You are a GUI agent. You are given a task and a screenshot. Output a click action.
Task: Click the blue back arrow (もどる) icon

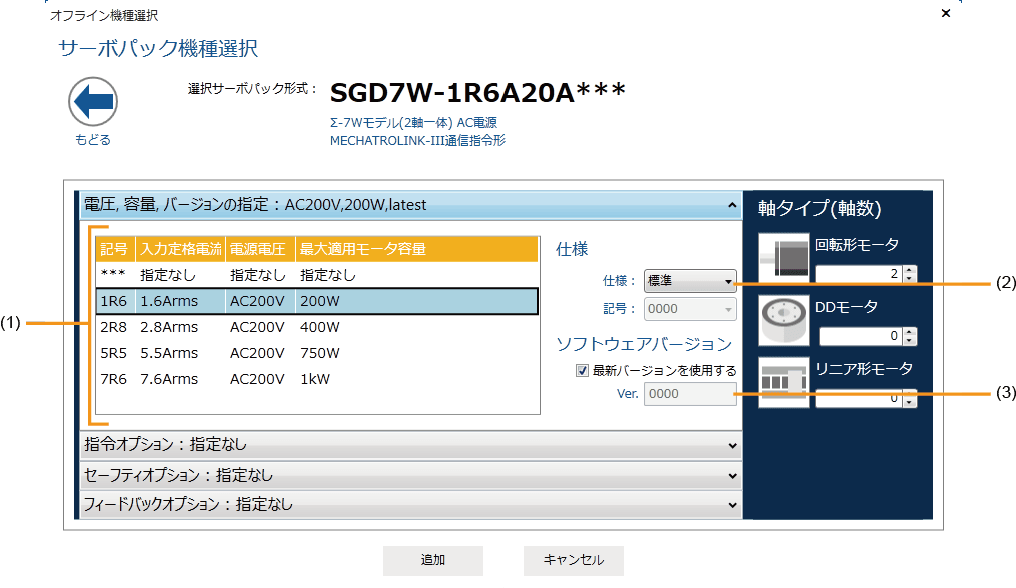pos(93,102)
